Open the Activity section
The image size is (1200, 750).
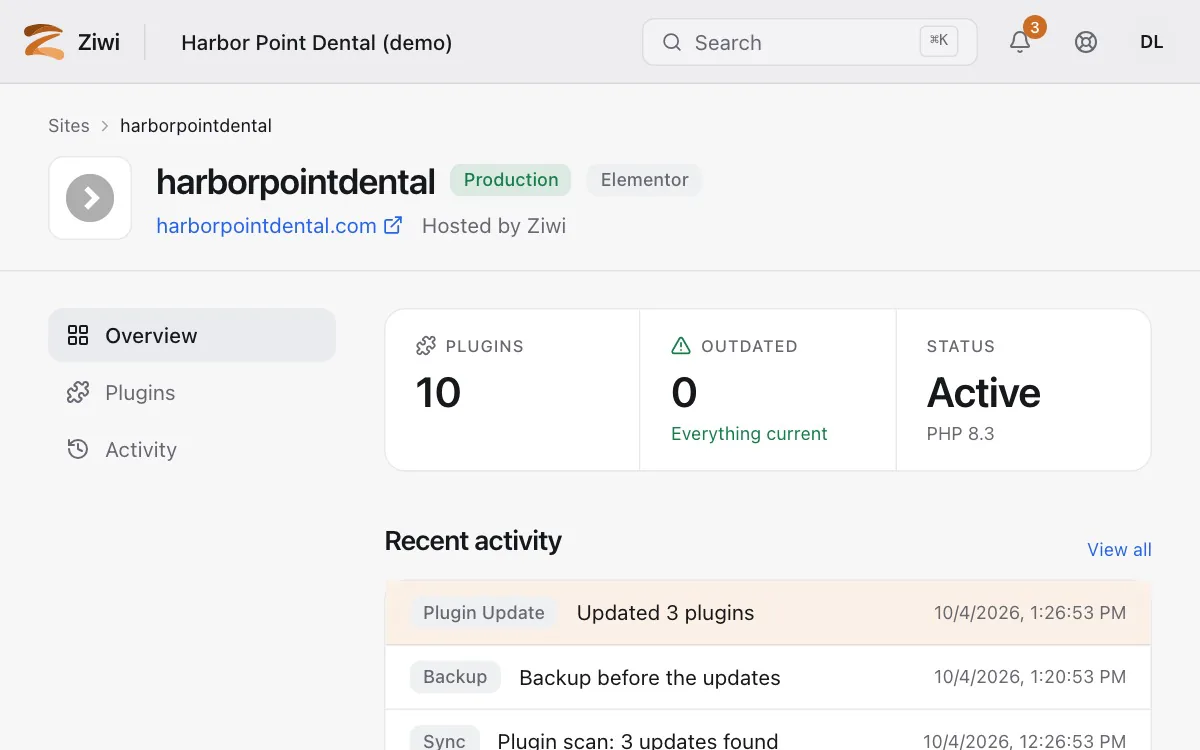click(192, 449)
